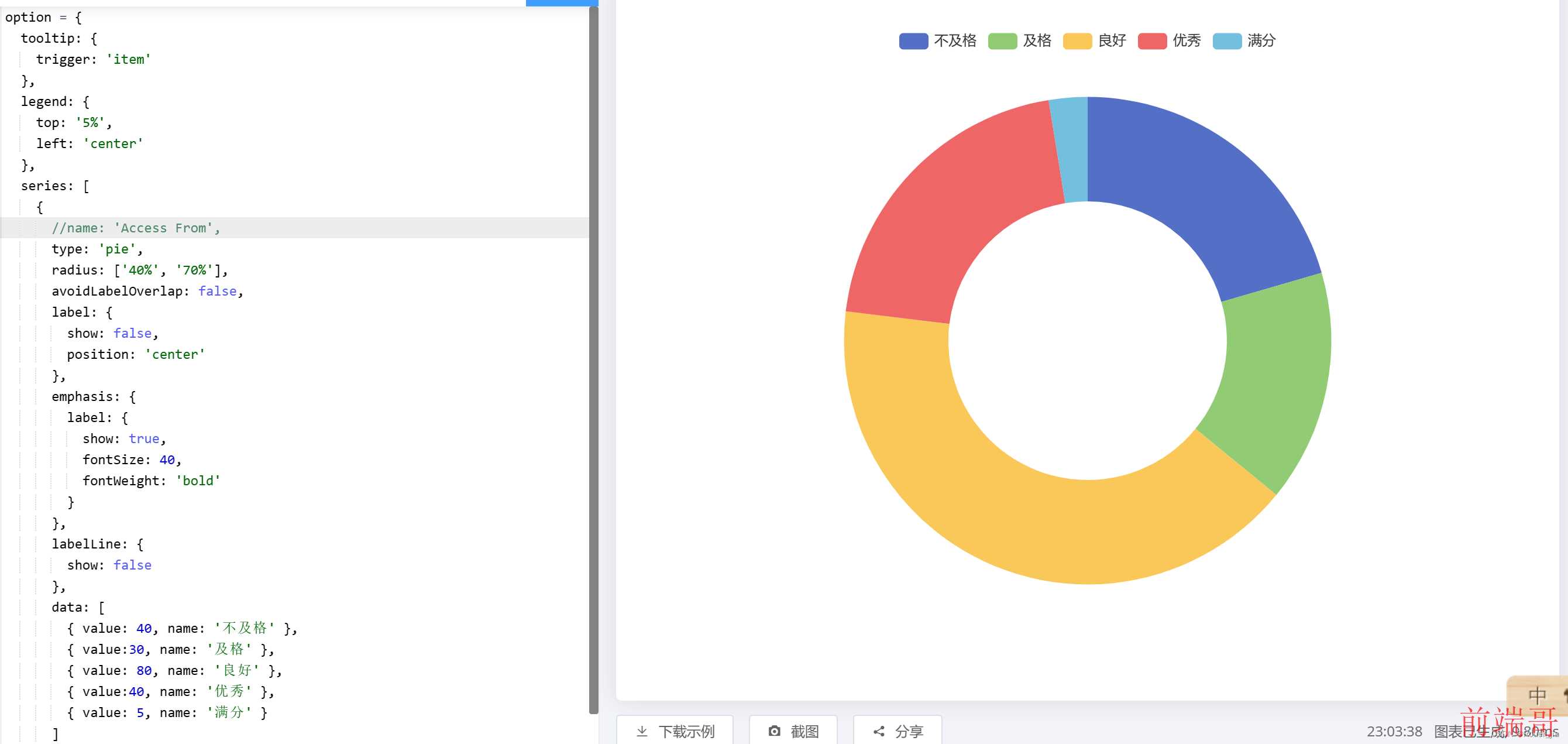Click the data row named 满分
Image resolution: width=1568 pixels, height=744 pixels.
coord(167,712)
